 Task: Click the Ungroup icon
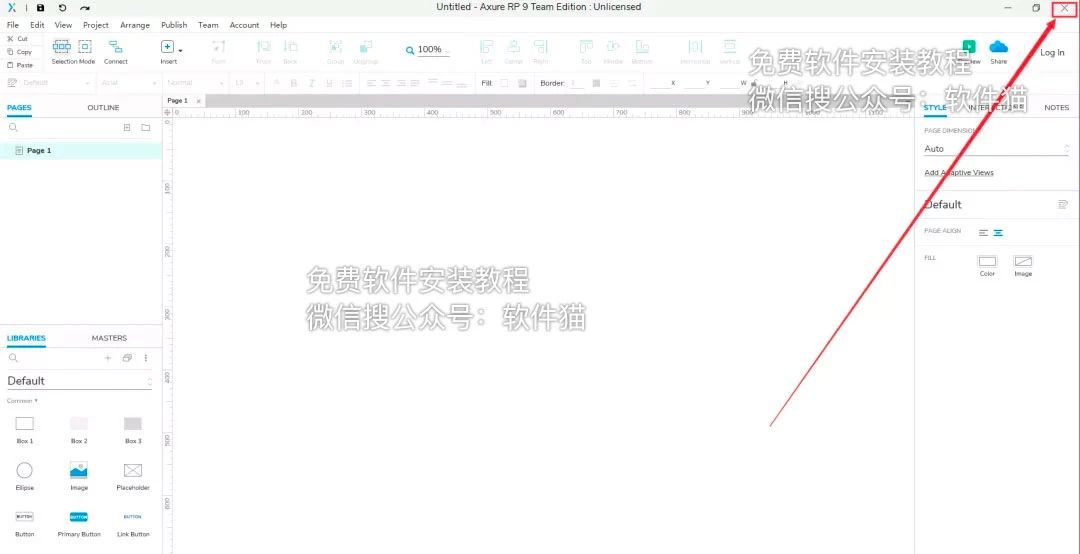[x=366, y=47]
